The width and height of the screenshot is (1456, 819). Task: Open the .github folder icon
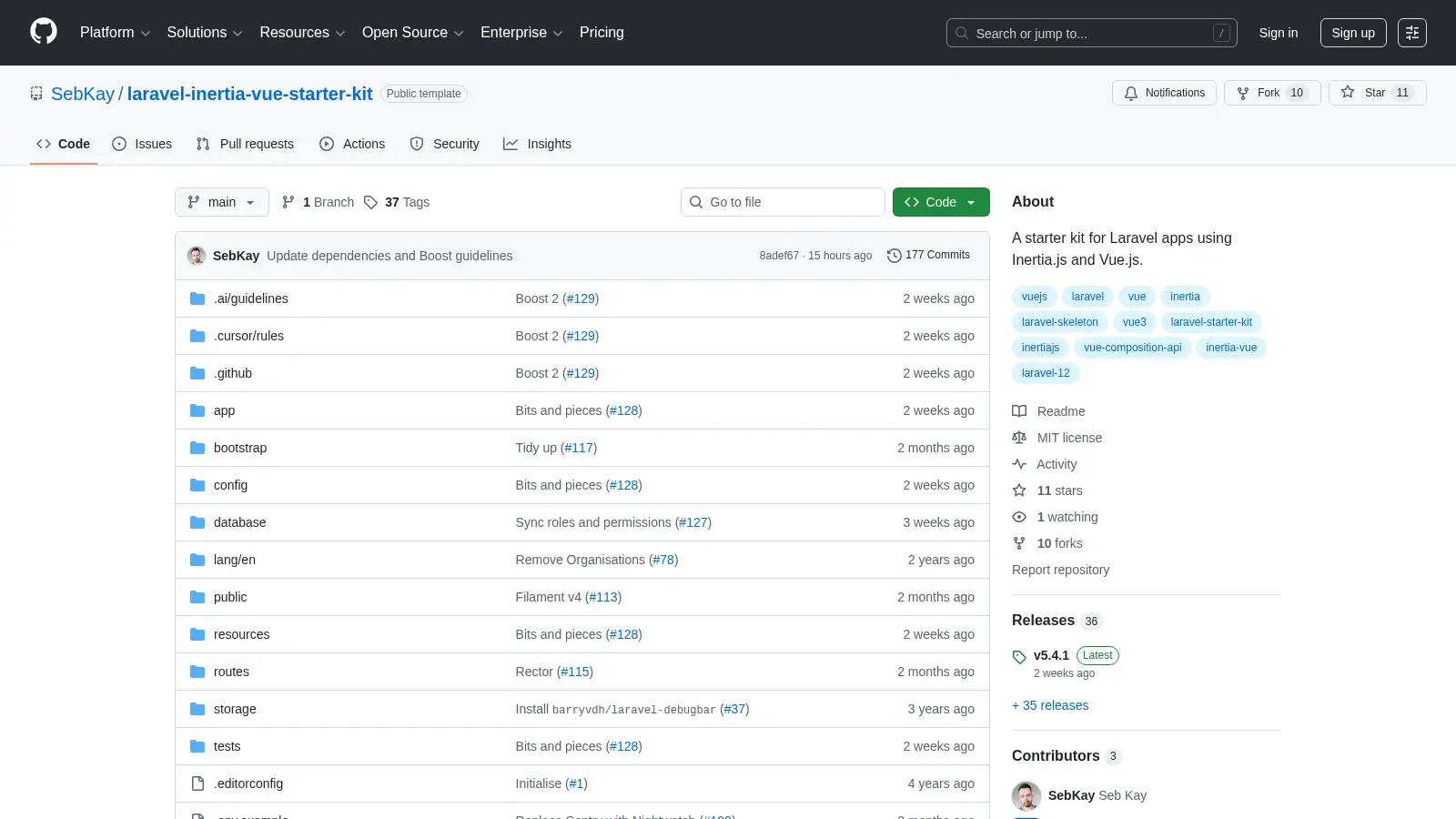(x=197, y=373)
